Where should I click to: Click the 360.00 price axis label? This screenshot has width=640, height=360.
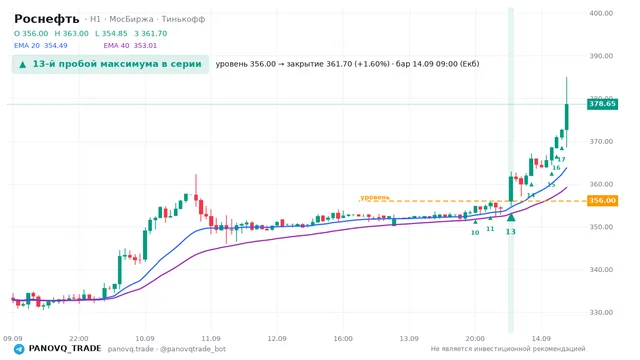[601, 184]
